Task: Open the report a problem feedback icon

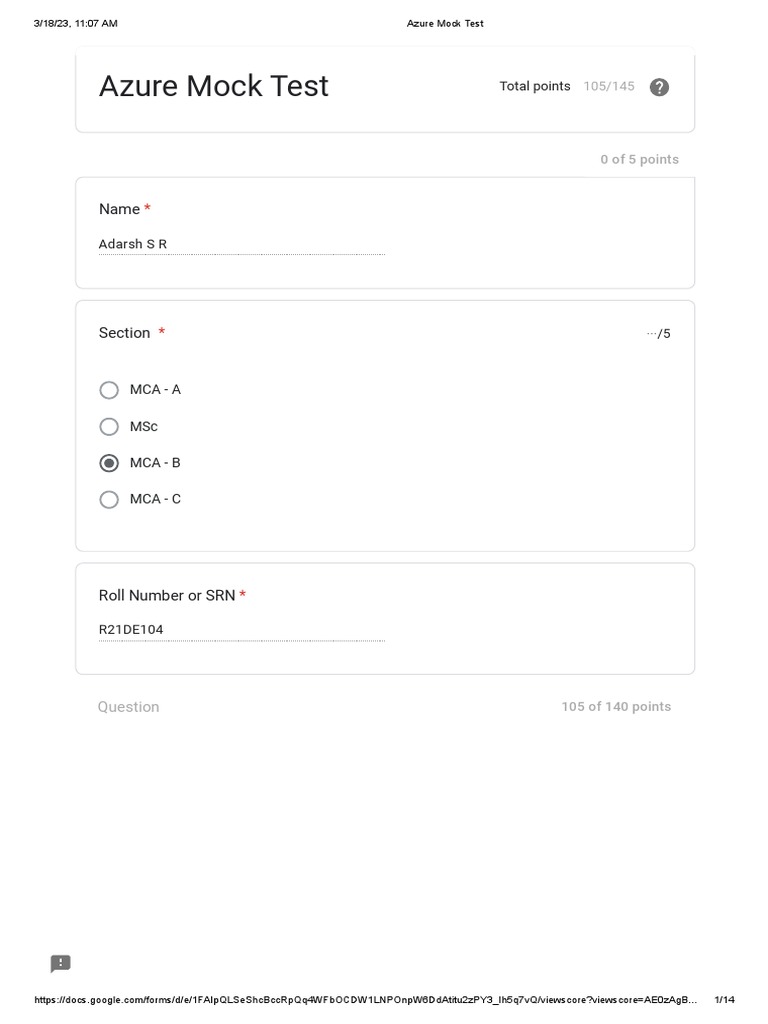Action: [x=61, y=964]
